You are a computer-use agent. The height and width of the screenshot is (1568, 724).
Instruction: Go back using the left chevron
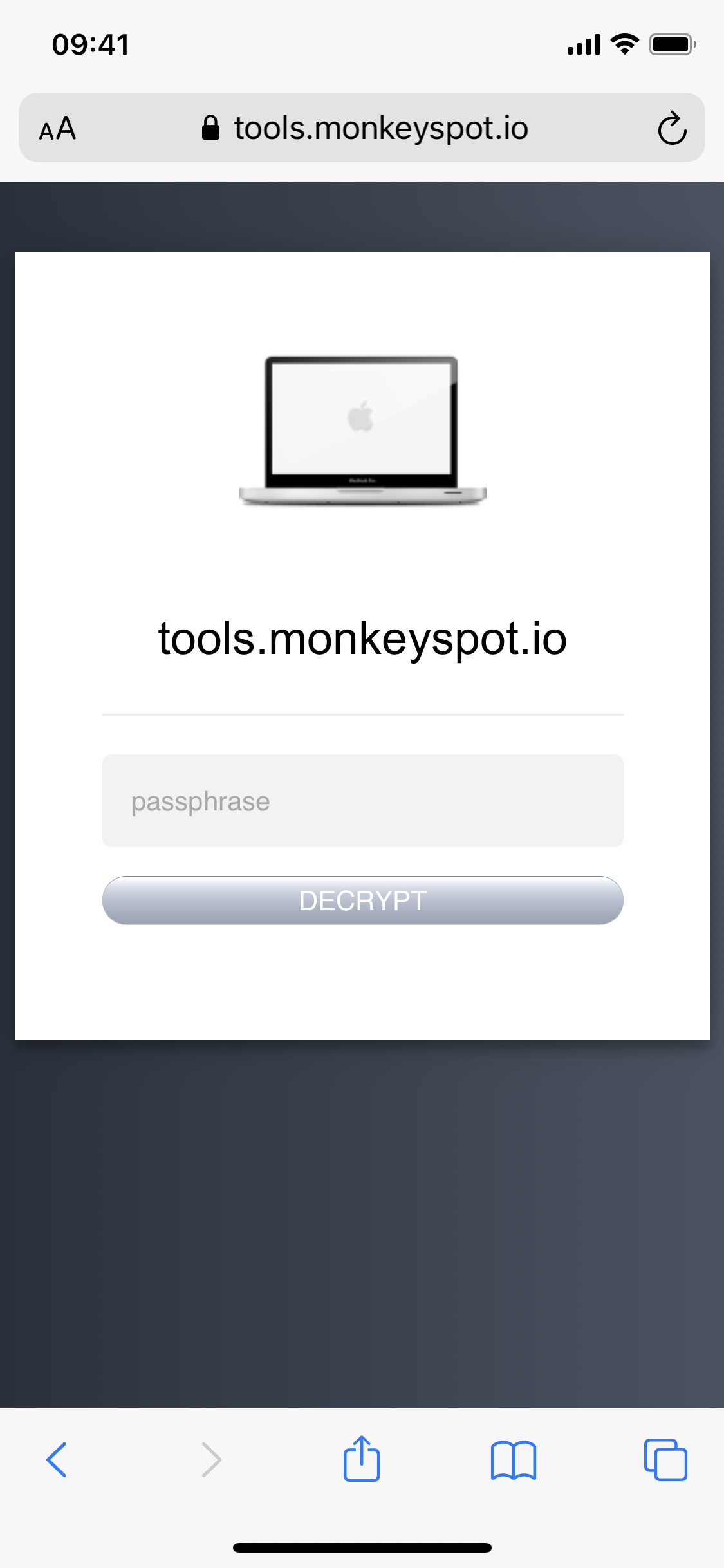tap(57, 1459)
